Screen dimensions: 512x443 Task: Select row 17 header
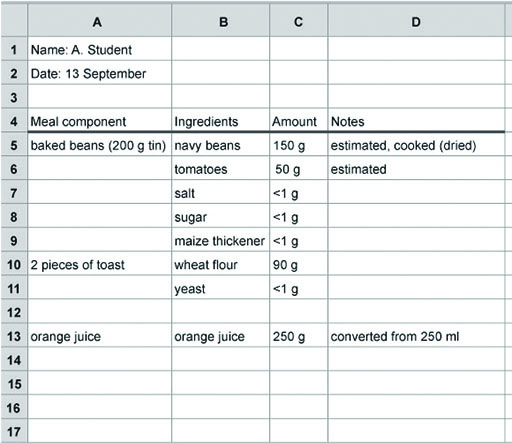(x=14, y=432)
